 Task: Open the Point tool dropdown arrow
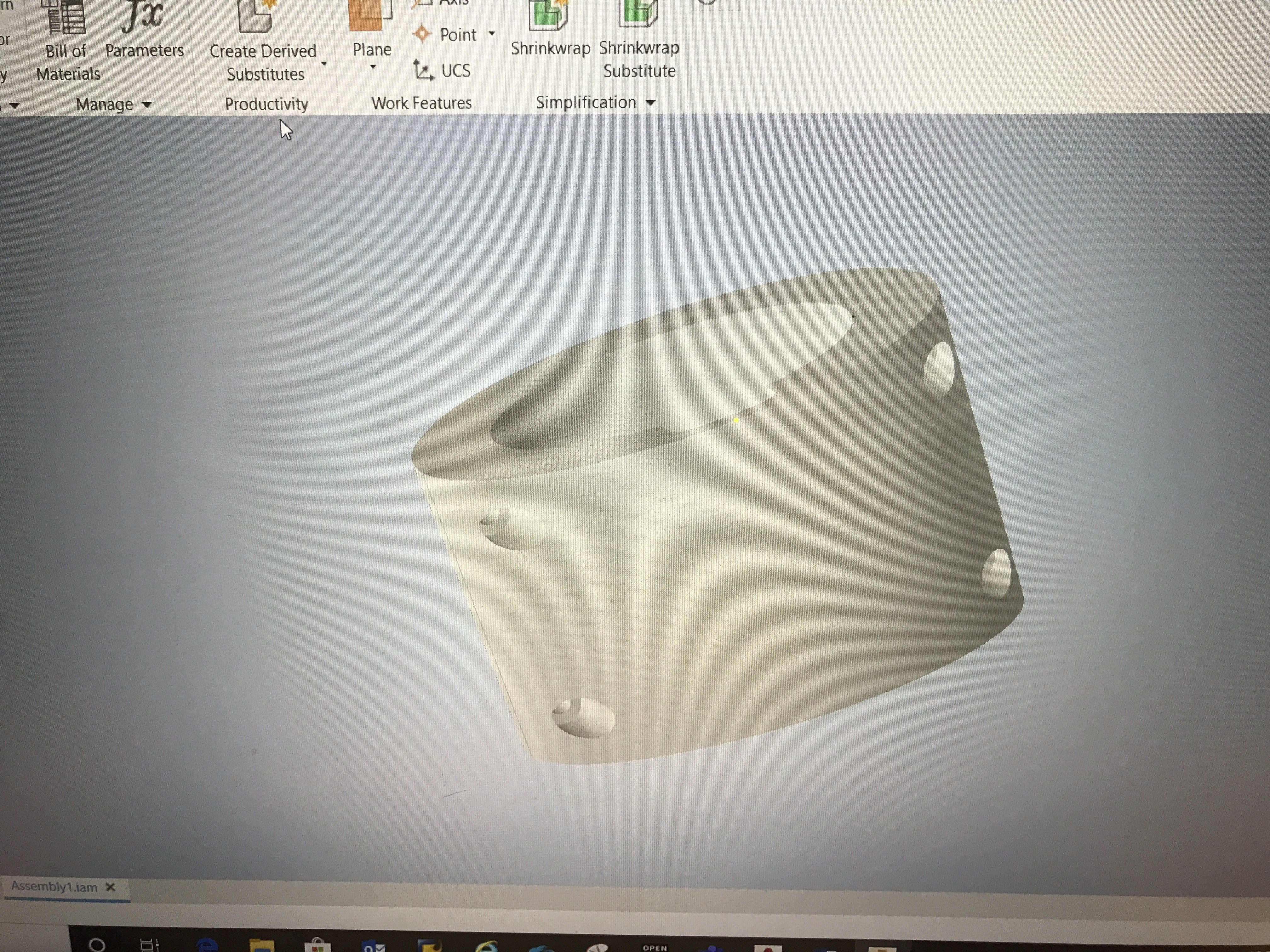point(491,34)
